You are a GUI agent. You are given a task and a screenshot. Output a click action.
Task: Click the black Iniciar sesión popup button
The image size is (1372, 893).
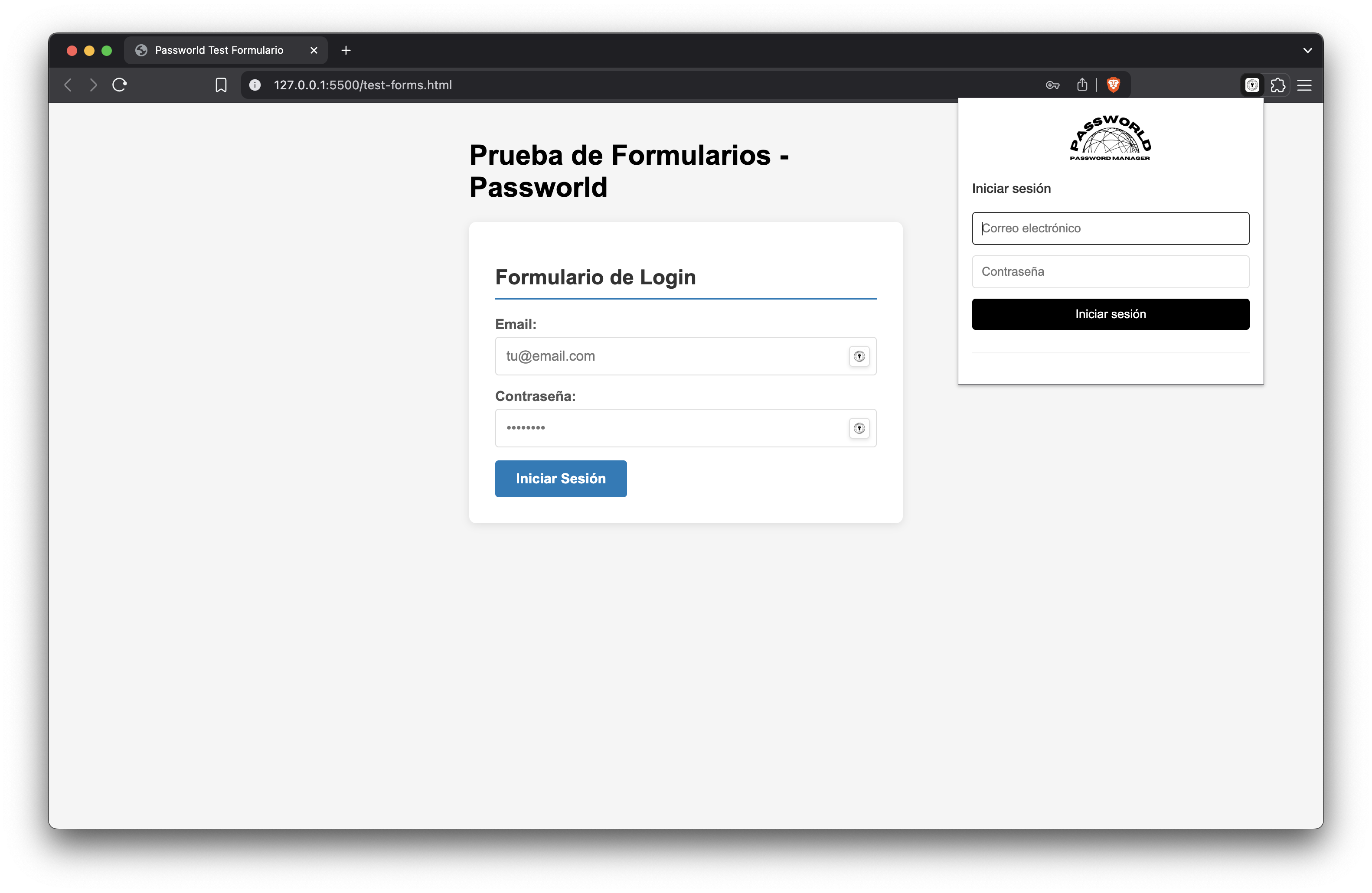1110,314
